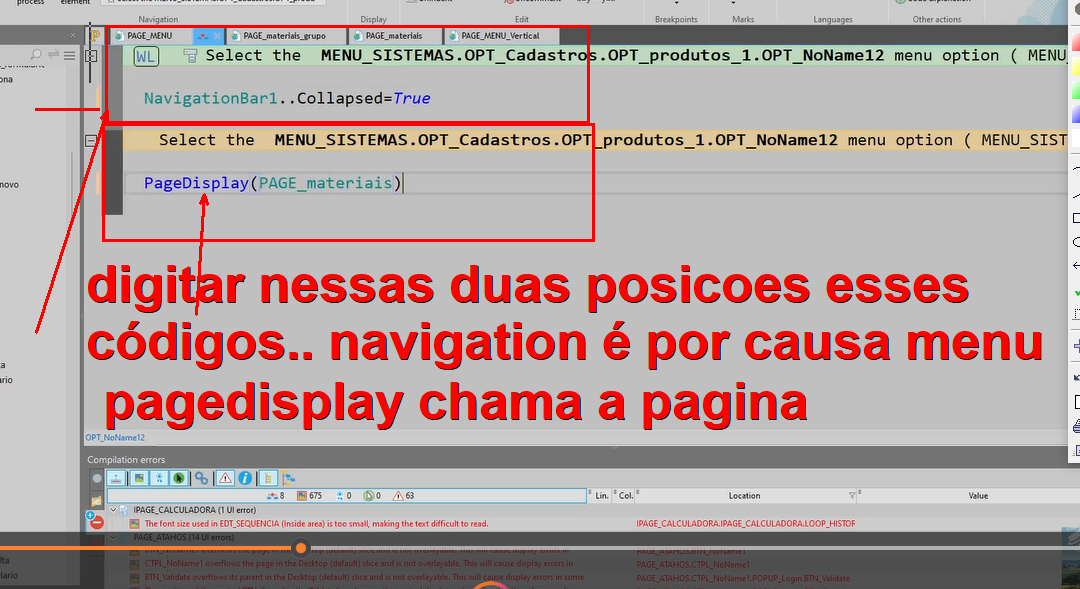This screenshot has width=1080, height=589.
Task: Toggle compilation error filter with upload icon
Action: (116, 478)
